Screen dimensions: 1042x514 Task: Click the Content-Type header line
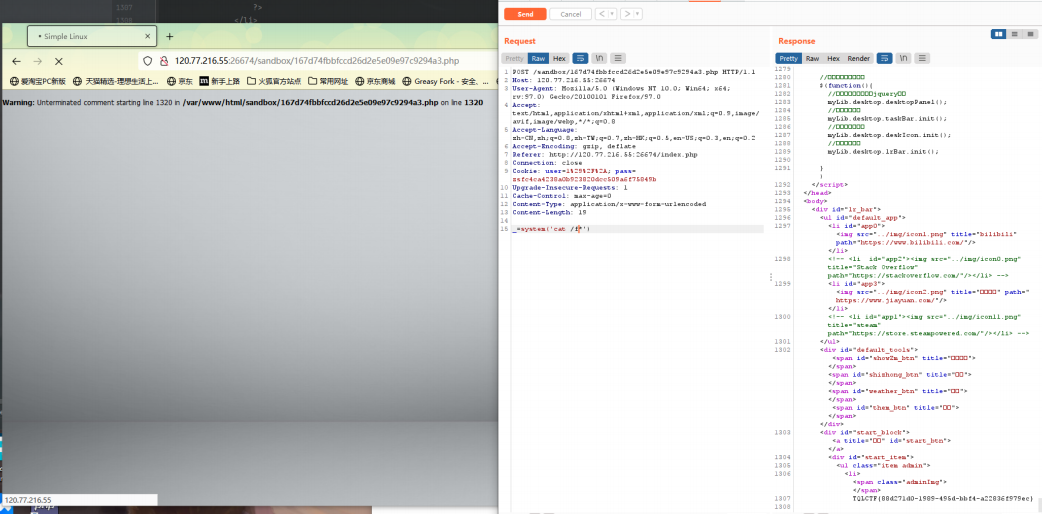coord(609,204)
